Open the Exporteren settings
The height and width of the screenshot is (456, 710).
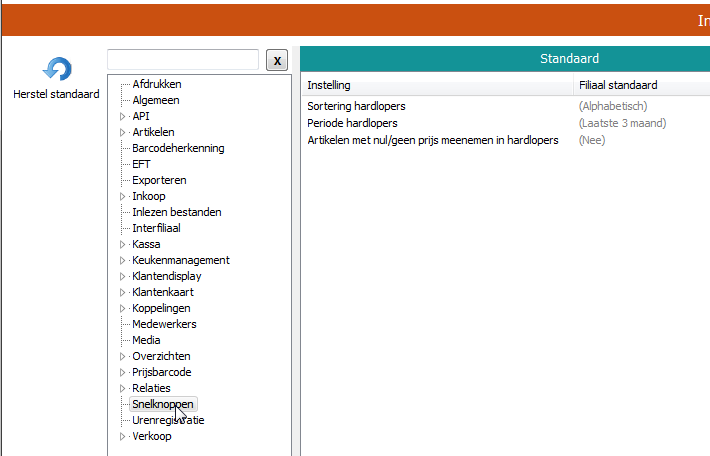(x=159, y=180)
